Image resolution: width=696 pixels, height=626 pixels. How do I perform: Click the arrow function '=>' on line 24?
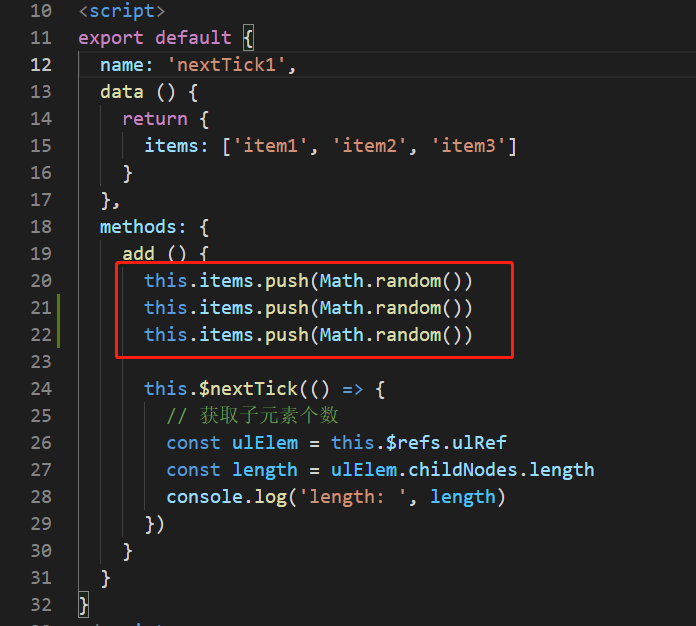pos(353,389)
